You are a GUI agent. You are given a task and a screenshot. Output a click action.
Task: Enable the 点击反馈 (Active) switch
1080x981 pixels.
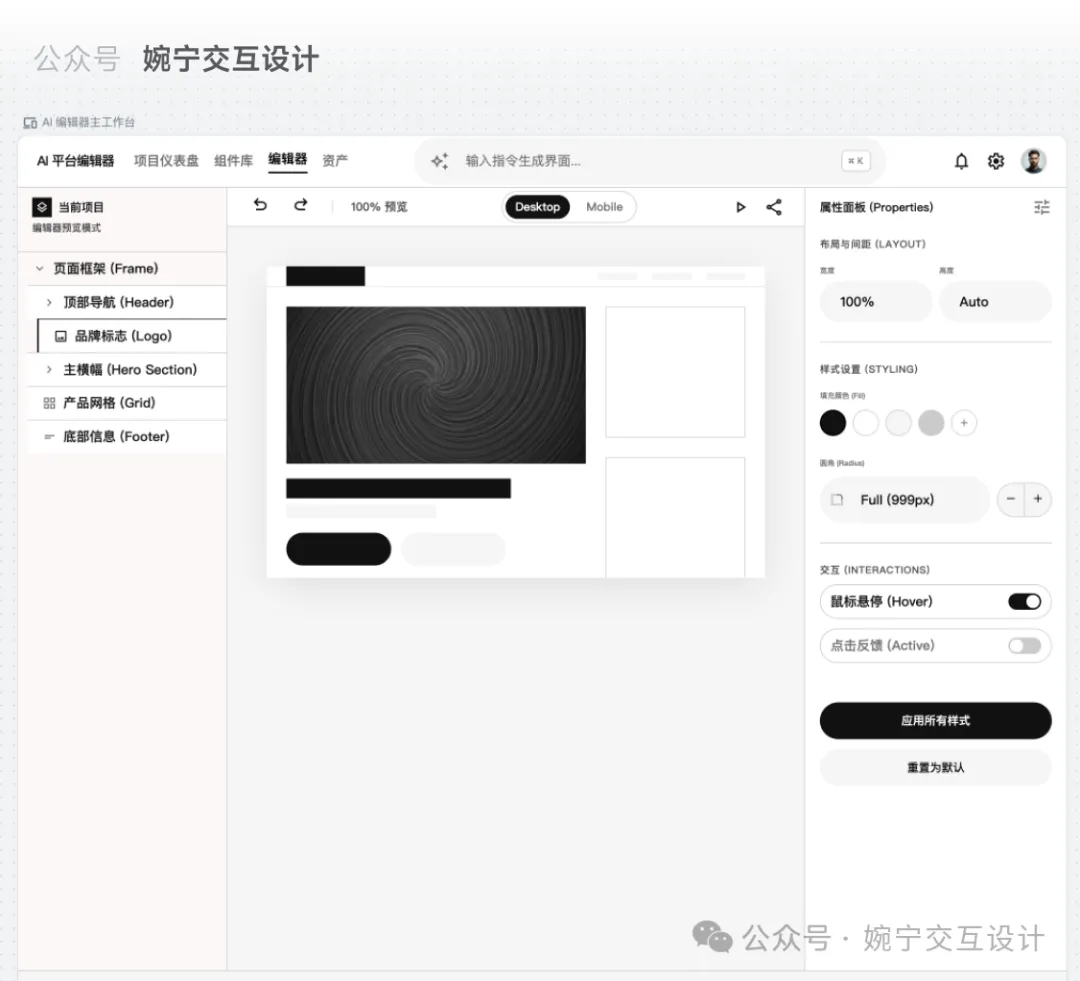pyautogui.click(x=1024, y=646)
